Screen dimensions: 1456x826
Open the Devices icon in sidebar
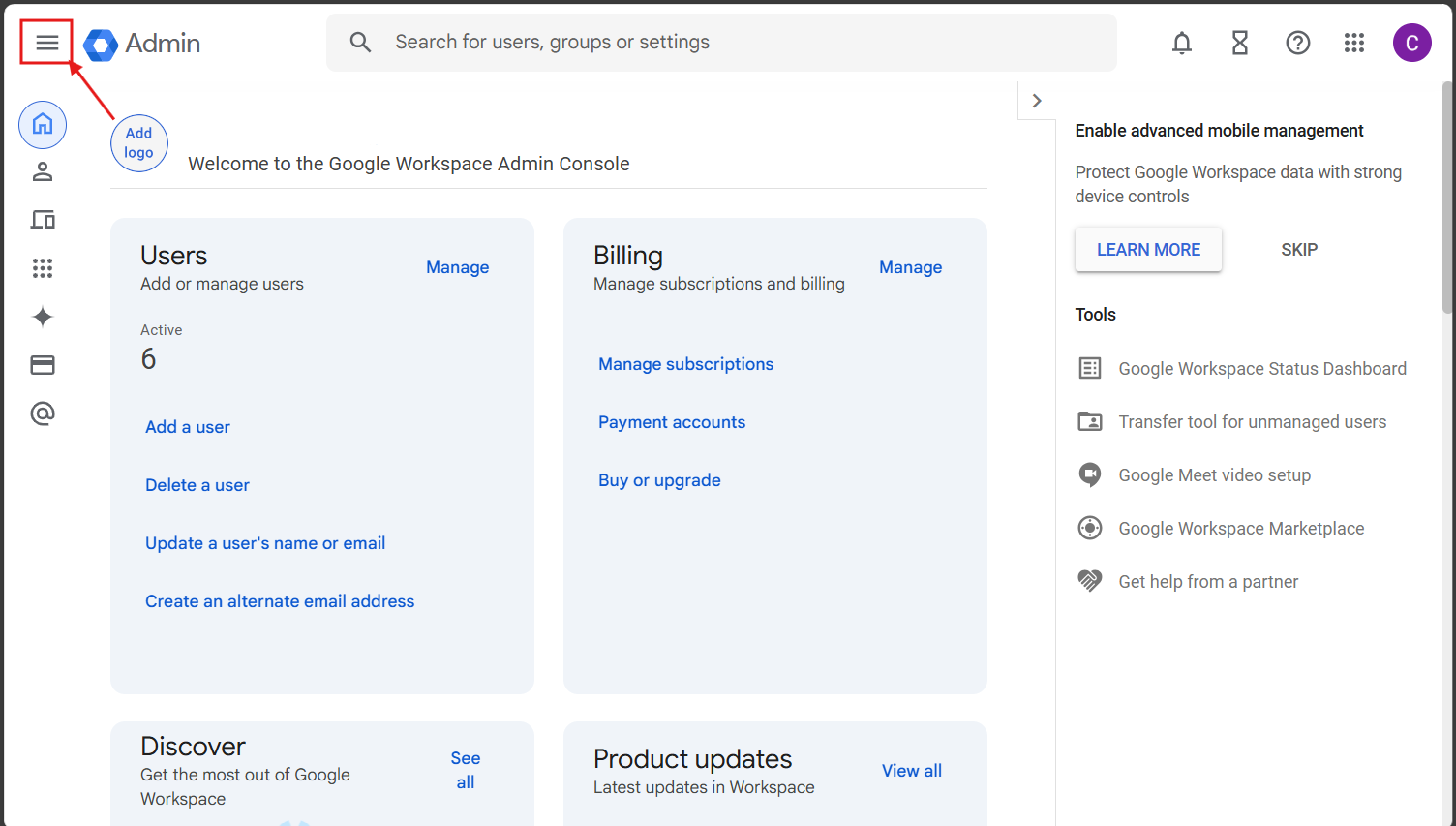pyautogui.click(x=43, y=220)
